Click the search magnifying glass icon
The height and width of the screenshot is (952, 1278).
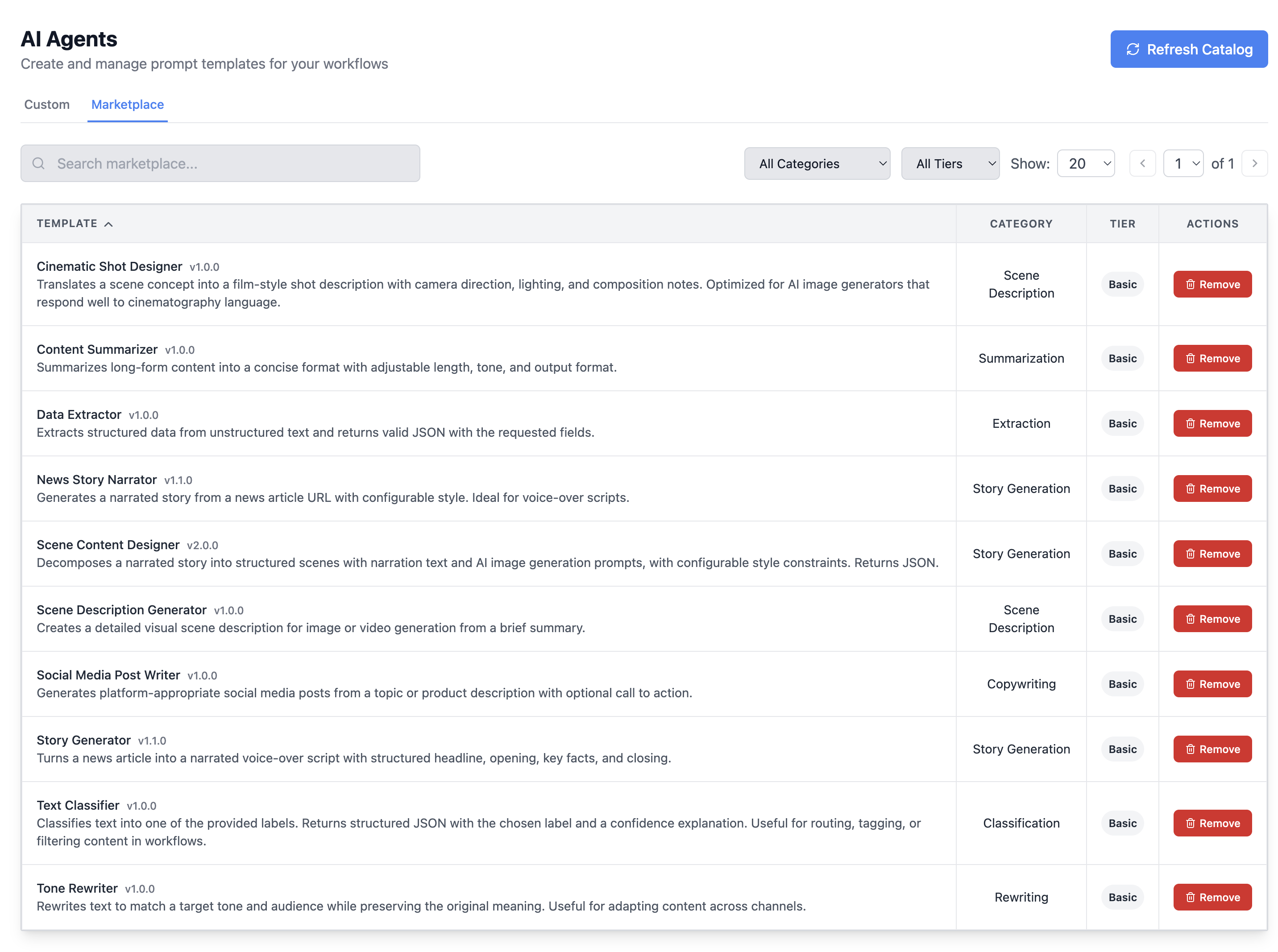(x=39, y=163)
